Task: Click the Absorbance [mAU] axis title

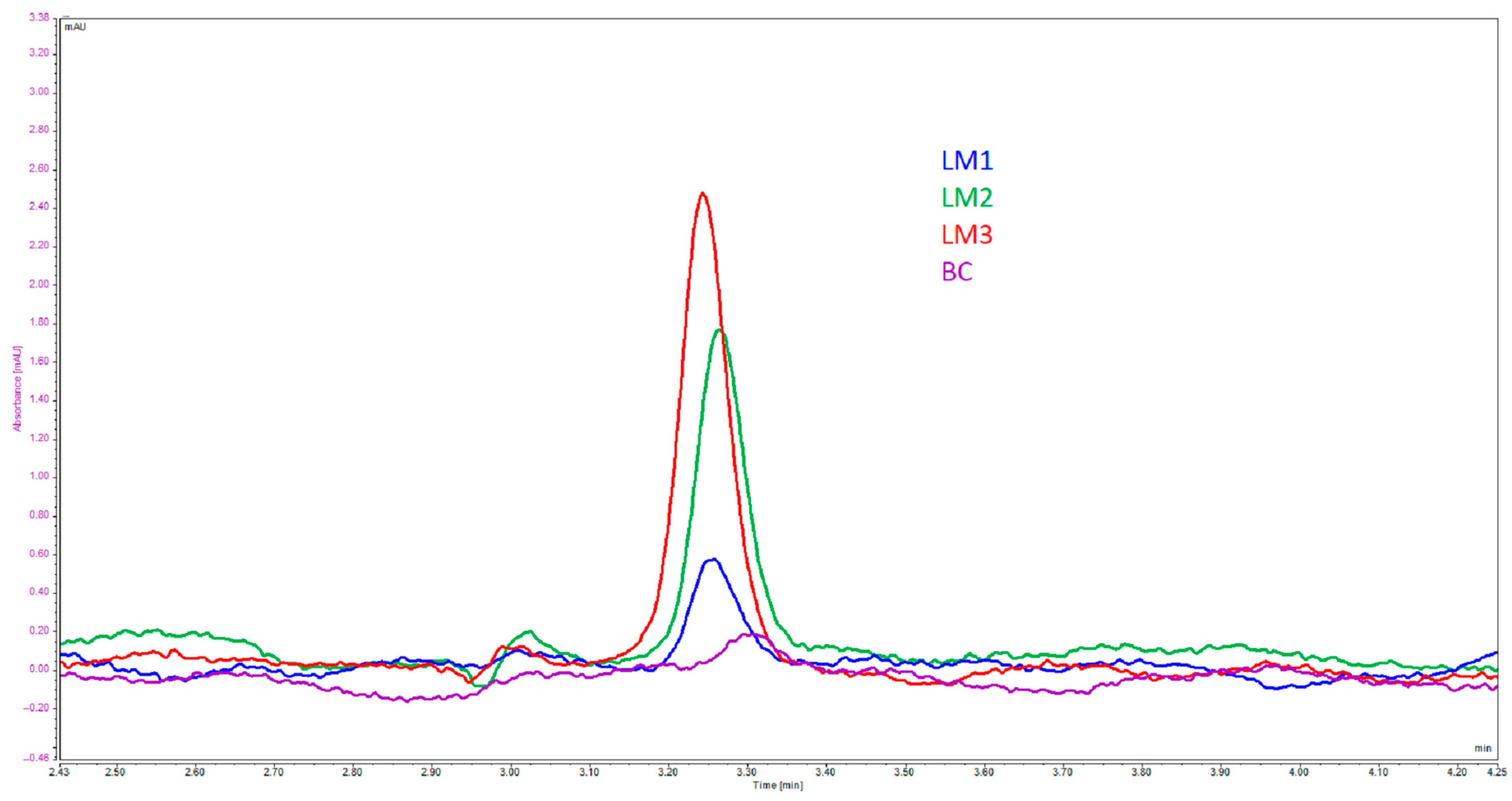Action: pos(17,388)
